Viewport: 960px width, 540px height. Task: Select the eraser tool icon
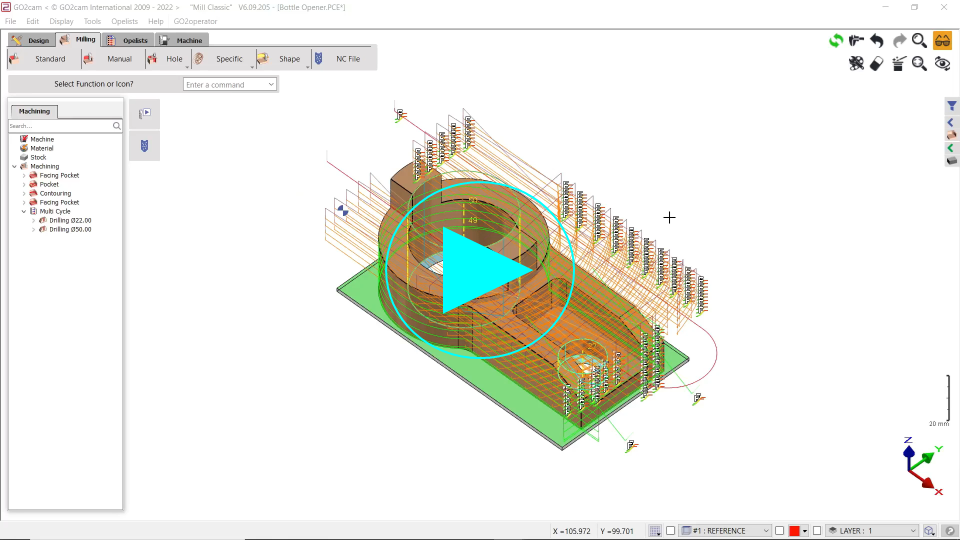[x=877, y=64]
